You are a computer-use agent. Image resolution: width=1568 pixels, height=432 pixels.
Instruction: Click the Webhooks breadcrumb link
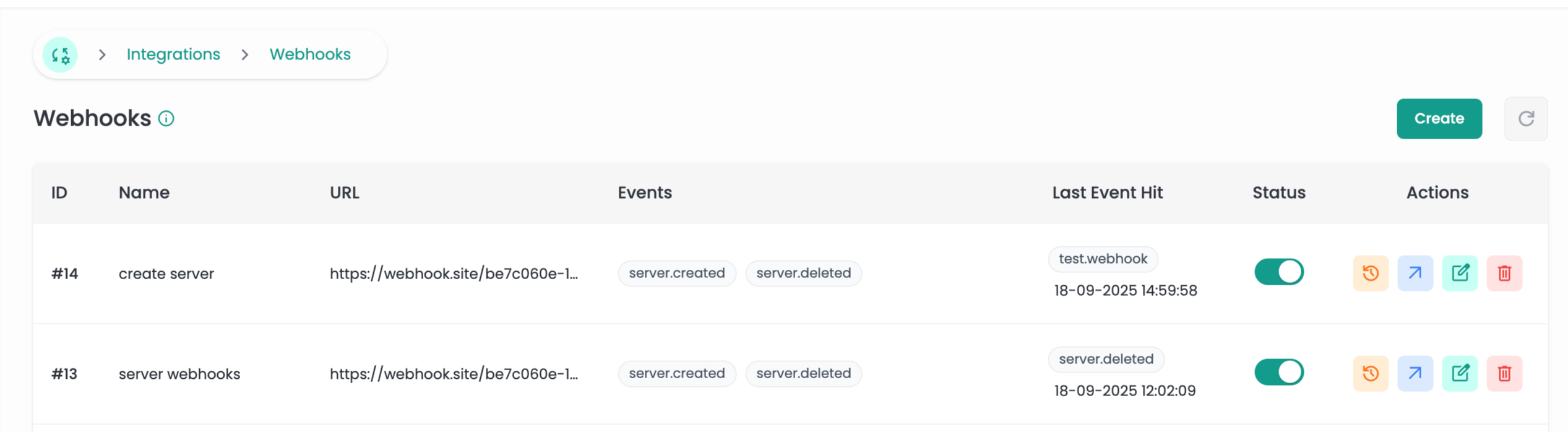click(310, 54)
